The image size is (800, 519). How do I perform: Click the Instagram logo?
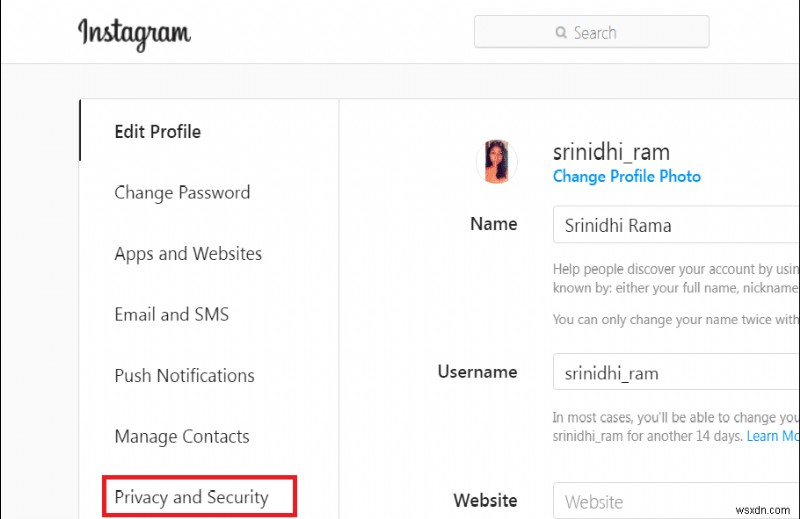pos(134,34)
